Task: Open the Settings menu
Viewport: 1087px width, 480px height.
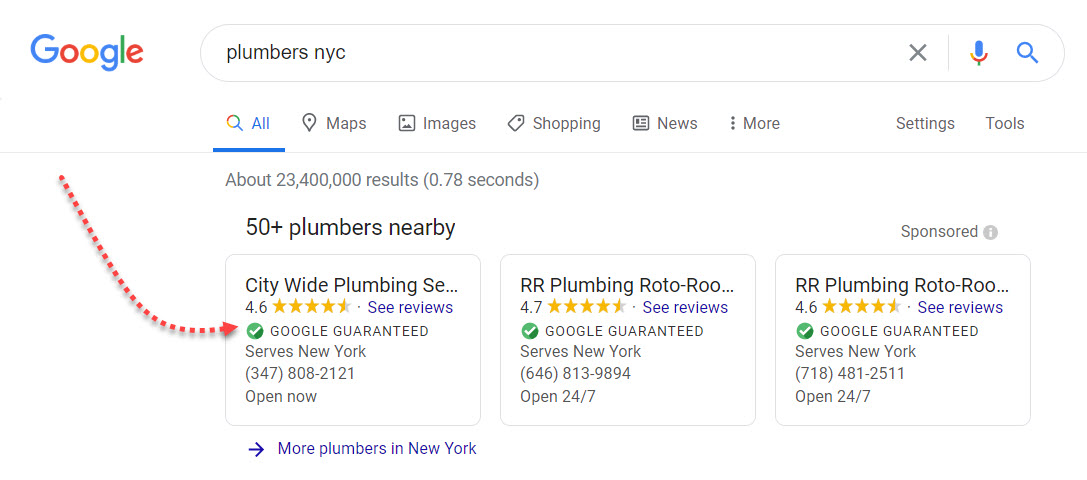Action: click(x=924, y=124)
